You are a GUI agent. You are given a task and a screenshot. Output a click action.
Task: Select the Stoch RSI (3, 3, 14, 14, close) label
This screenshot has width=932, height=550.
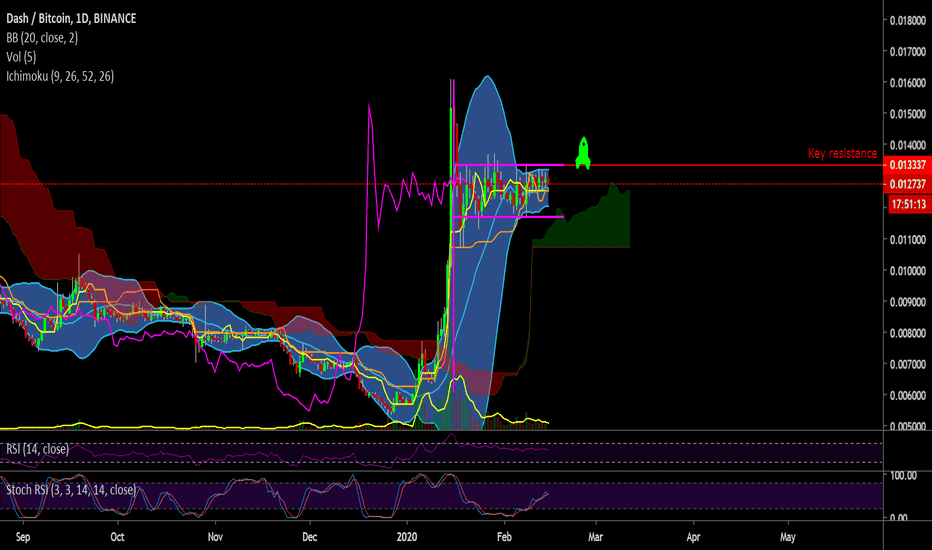click(71, 490)
